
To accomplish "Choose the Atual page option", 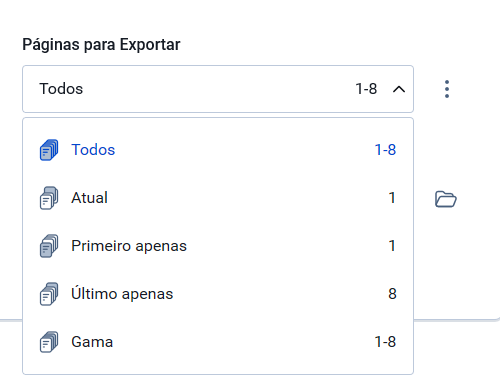I will [218, 198].
